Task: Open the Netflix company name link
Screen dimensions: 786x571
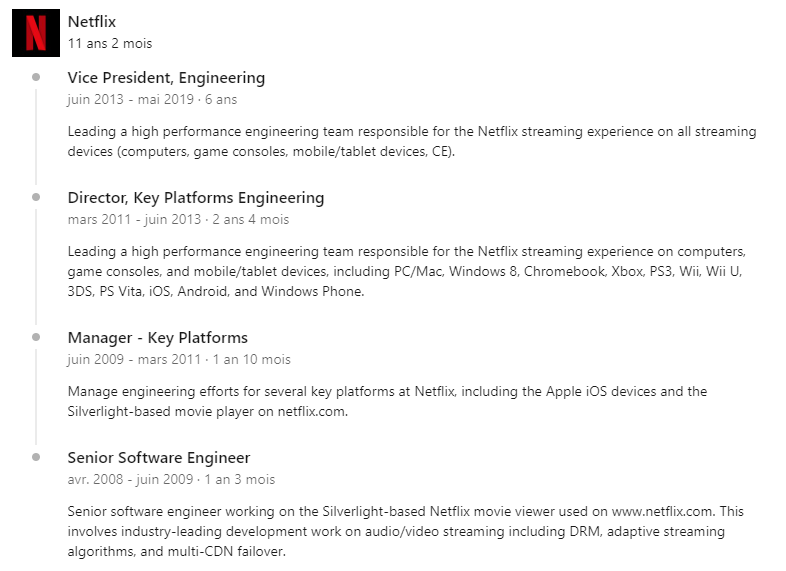Action: (92, 22)
